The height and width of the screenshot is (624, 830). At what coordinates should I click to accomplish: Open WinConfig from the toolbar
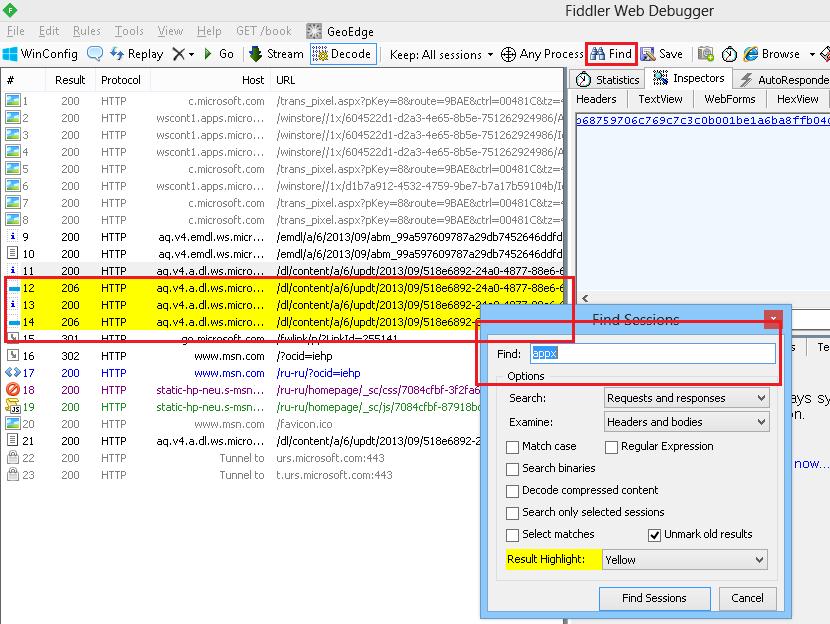[40, 54]
